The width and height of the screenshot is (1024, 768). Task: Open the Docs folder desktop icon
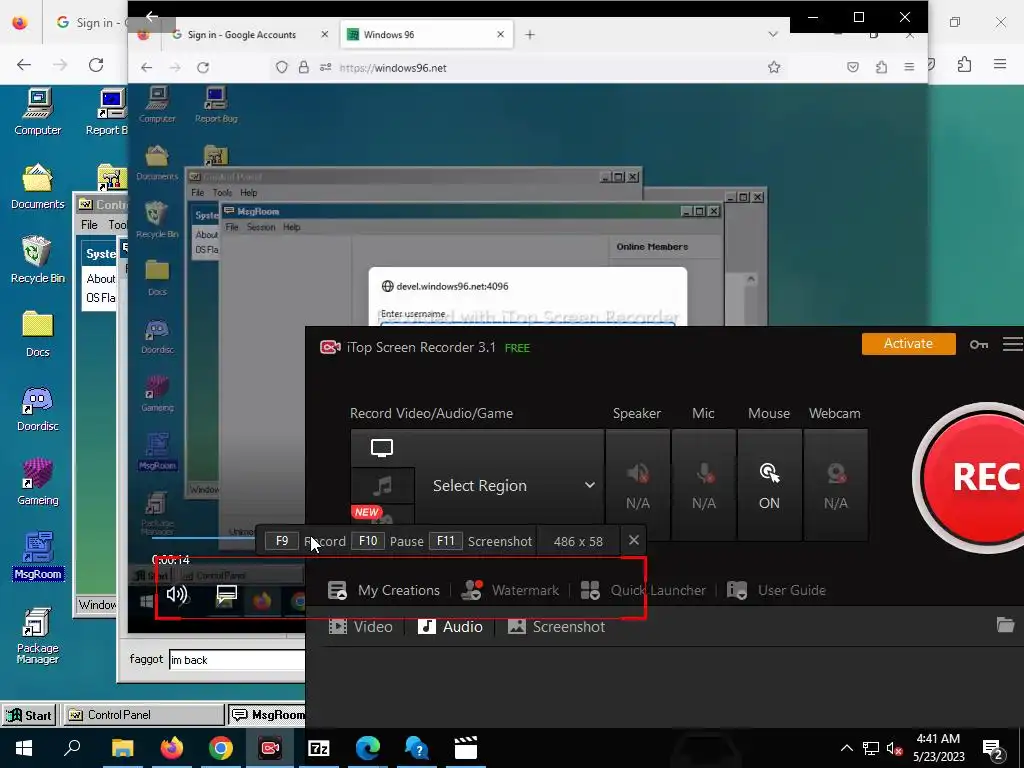(38, 334)
